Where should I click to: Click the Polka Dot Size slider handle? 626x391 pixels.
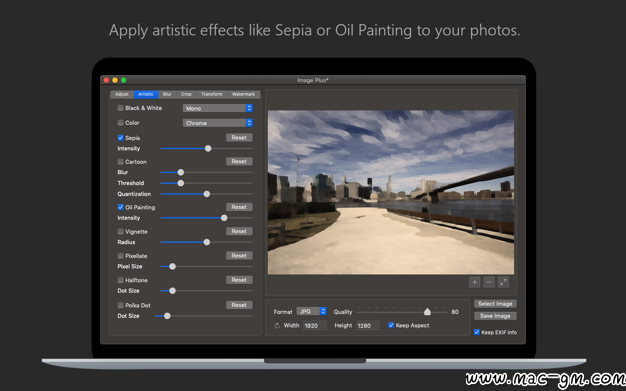tap(167, 316)
